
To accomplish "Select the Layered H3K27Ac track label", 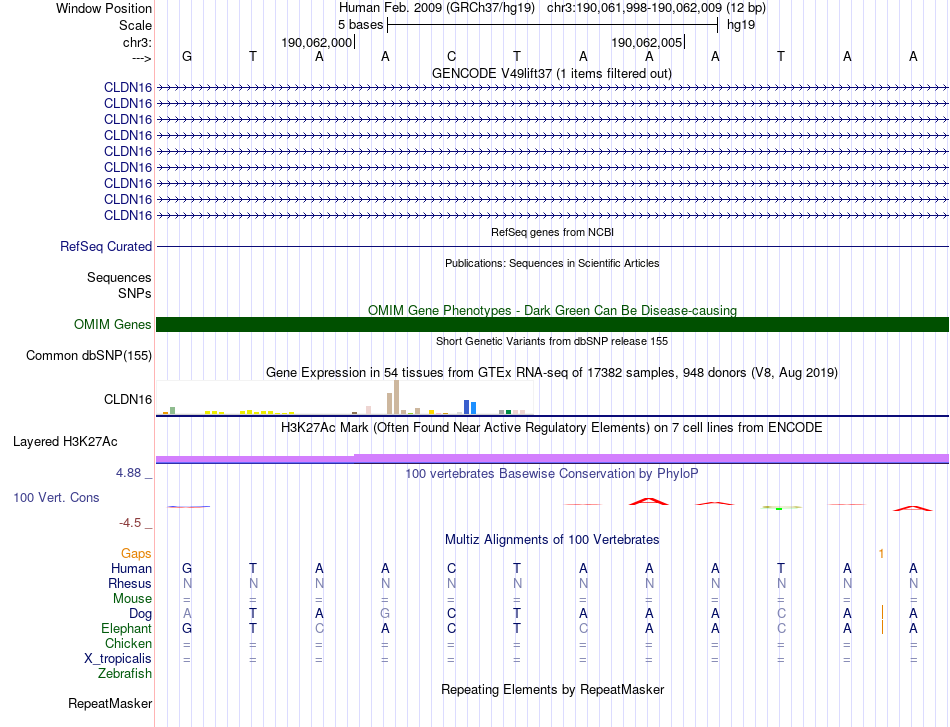I will tap(65, 442).
